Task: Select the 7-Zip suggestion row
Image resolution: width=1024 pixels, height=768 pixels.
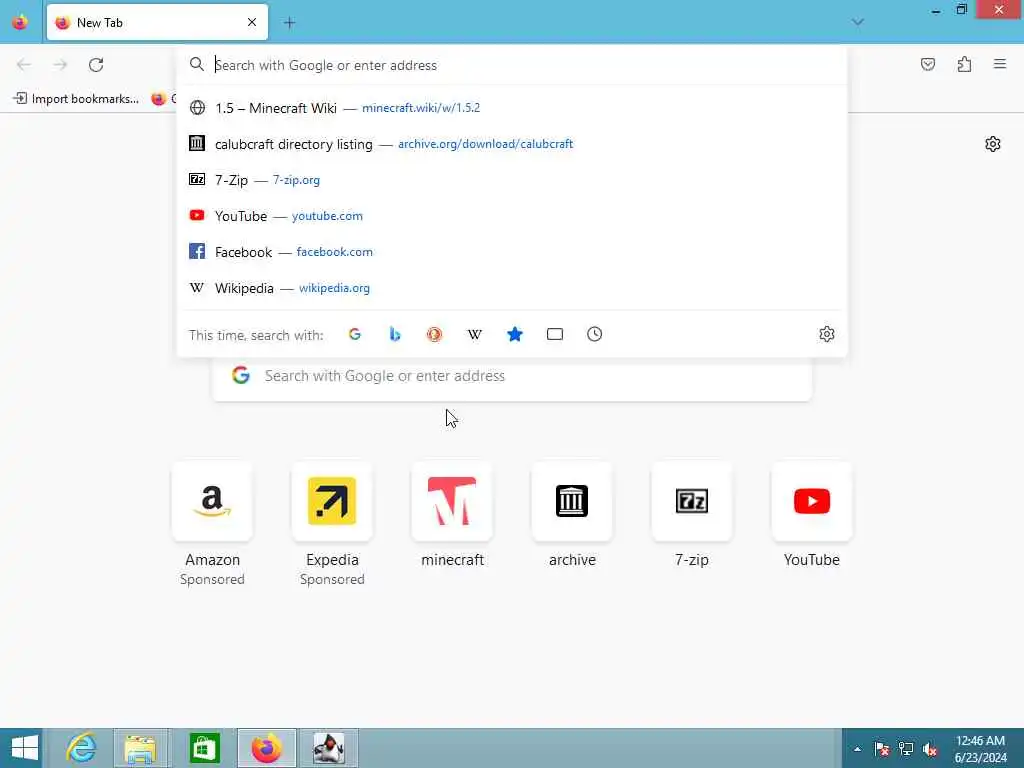Action: coord(512,180)
